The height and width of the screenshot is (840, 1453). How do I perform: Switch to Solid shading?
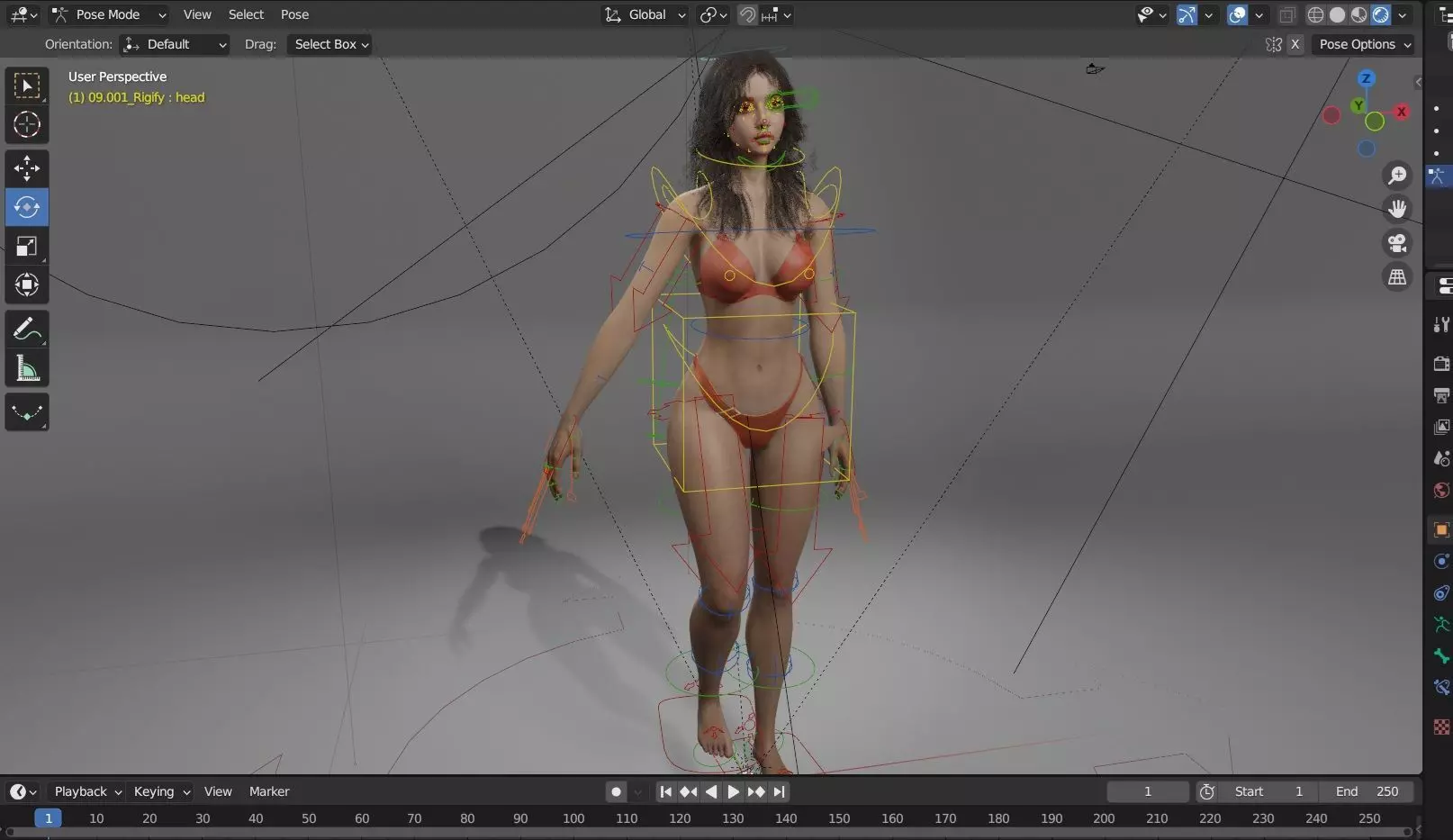[1338, 14]
